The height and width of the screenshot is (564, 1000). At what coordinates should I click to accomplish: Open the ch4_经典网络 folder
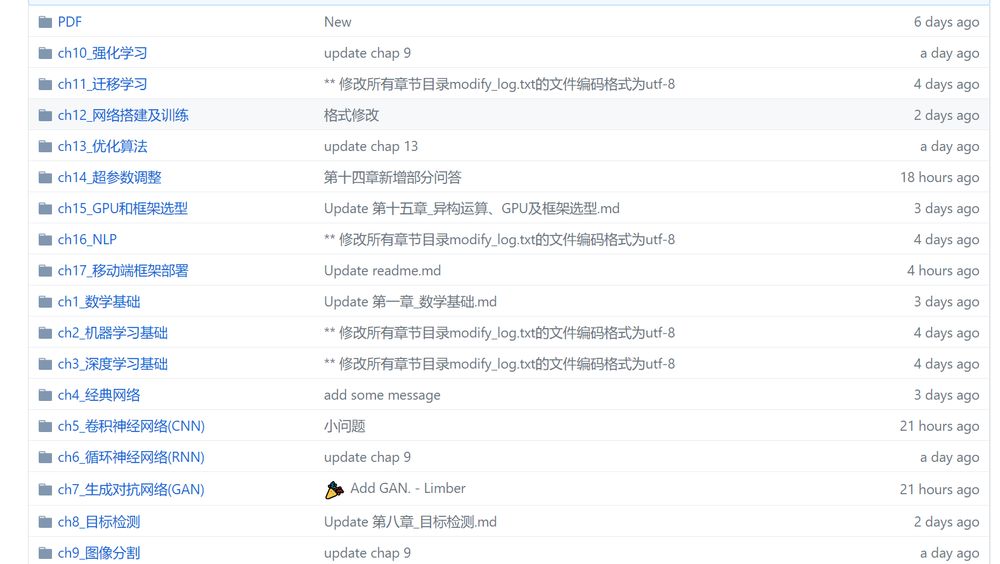99,395
